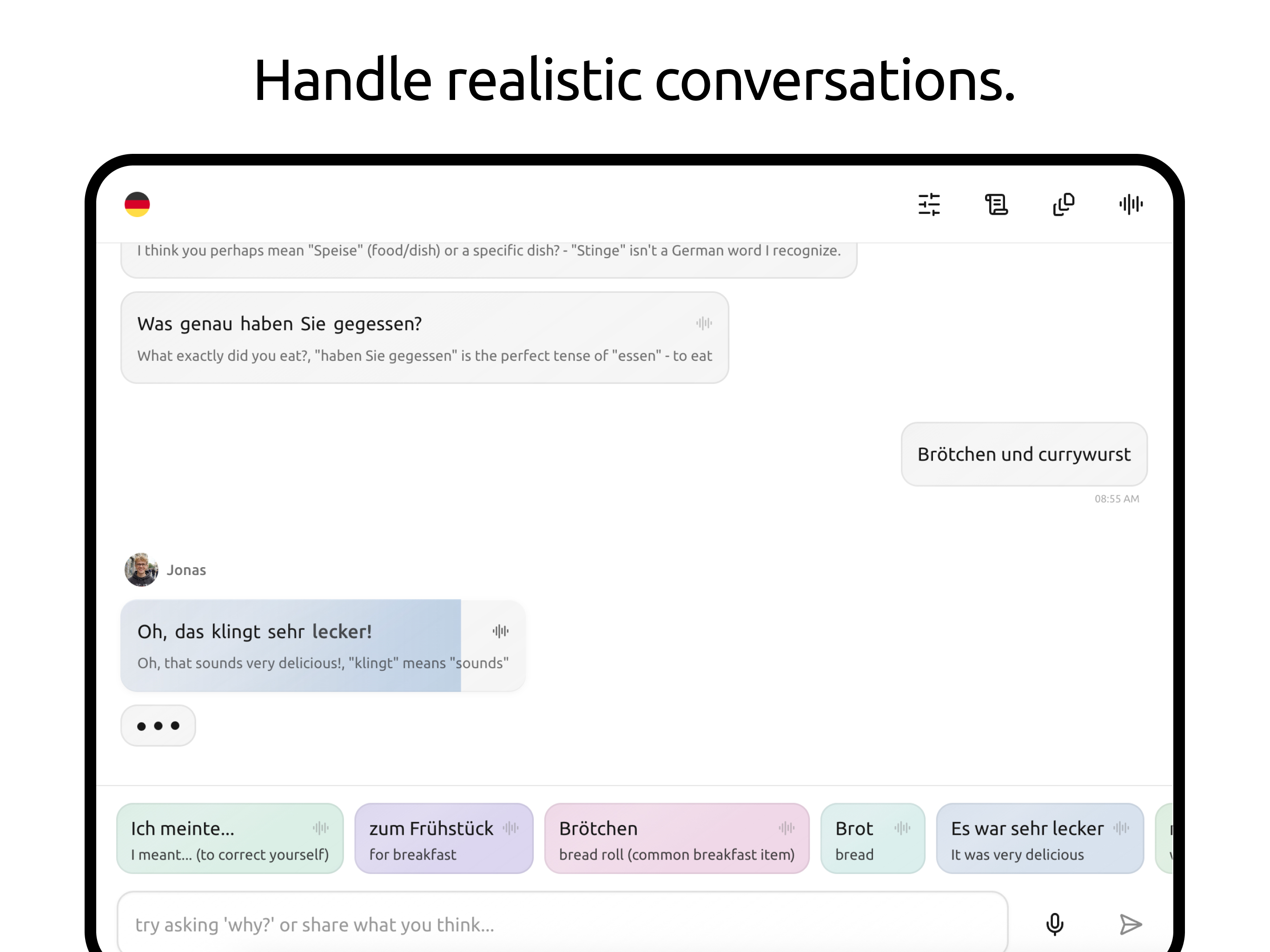Play audio on "Es war sehr lecker" chip
Image resolution: width=1270 pixels, height=952 pixels.
pyautogui.click(x=1121, y=828)
